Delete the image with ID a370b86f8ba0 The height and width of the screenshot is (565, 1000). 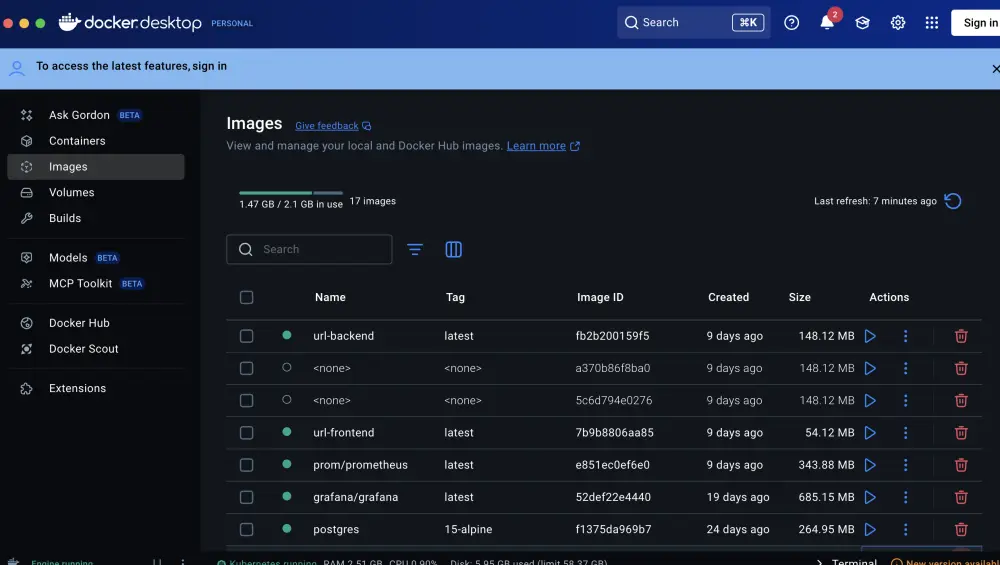(961, 369)
